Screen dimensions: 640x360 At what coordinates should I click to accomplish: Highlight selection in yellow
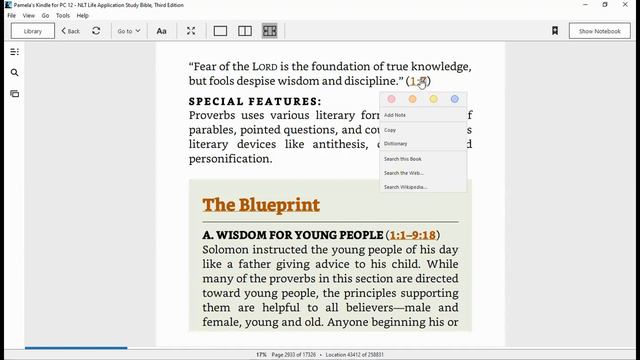coord(433,99)
